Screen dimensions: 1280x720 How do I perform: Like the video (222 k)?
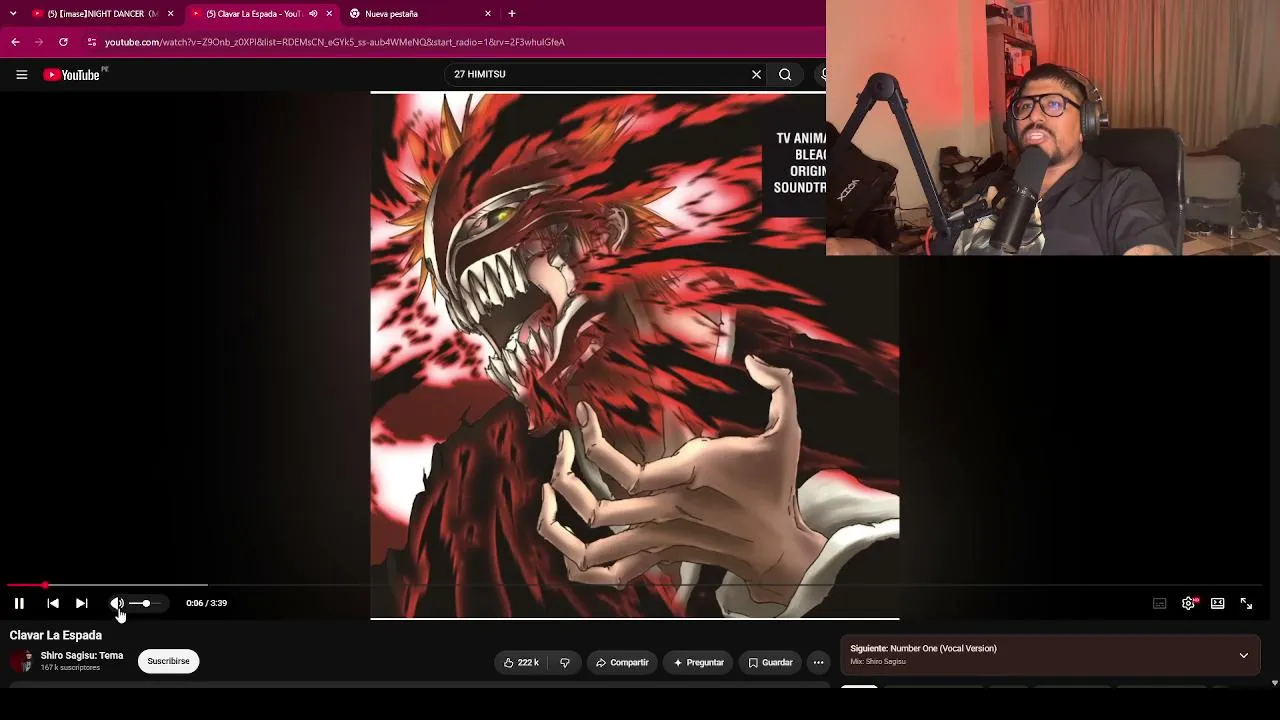pos(521,662)
